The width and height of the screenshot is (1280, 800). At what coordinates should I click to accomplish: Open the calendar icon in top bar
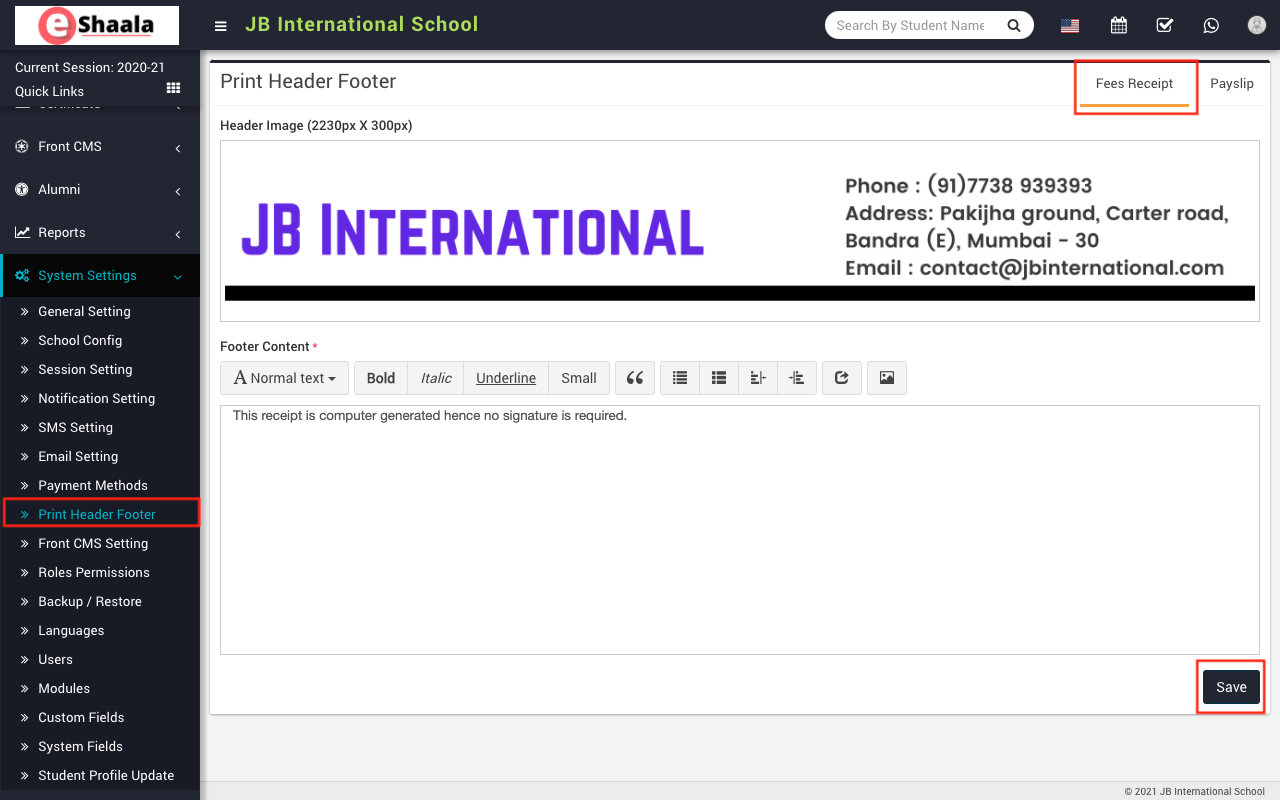[1118, 26]
